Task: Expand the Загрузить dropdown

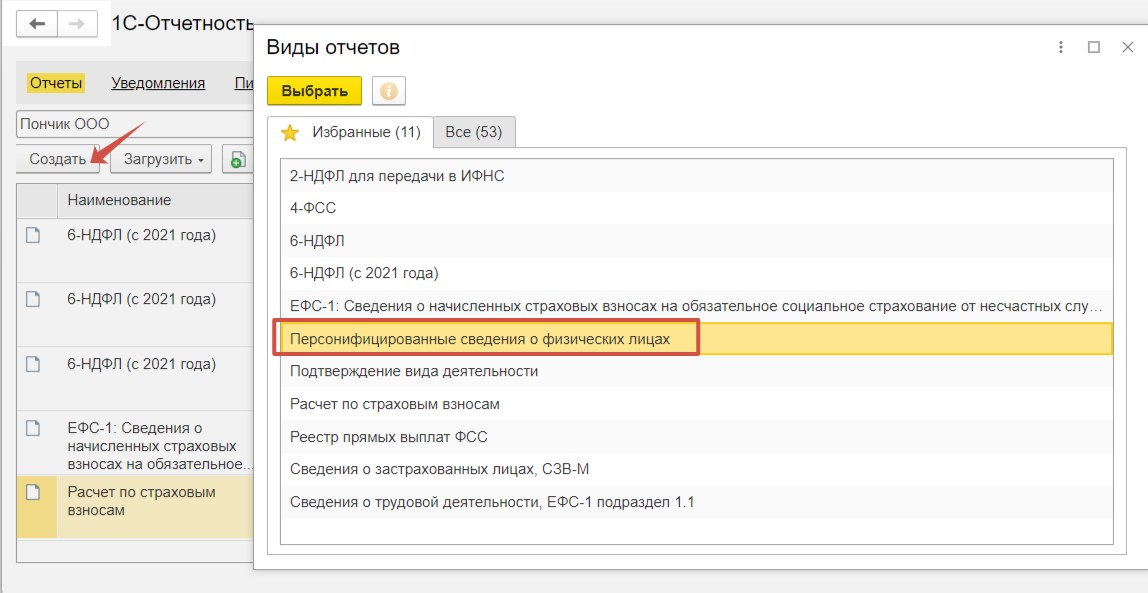Action: pyautogui.click(x=161, y=160)
